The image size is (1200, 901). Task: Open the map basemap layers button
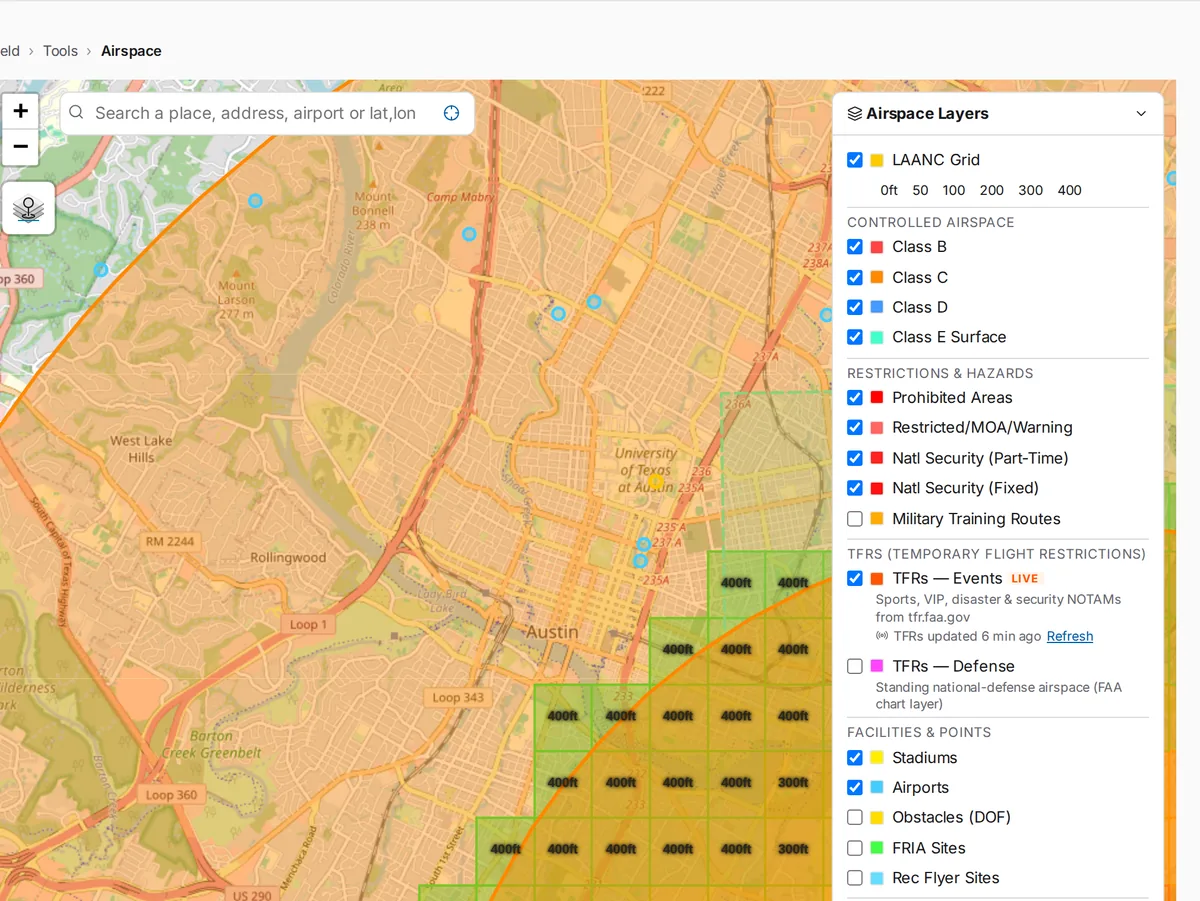(28, 208)
